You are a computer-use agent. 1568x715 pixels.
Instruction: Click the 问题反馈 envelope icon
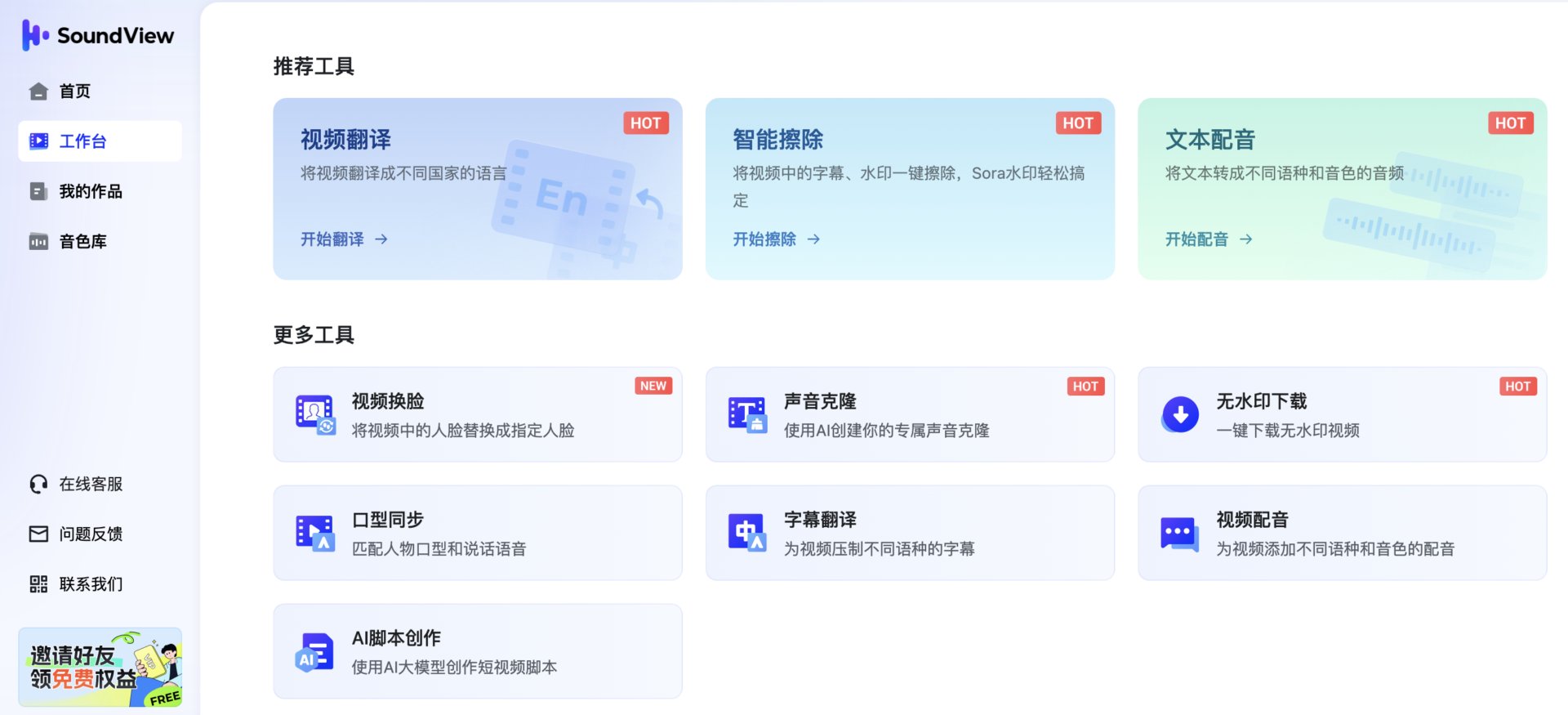click(38, 534)
